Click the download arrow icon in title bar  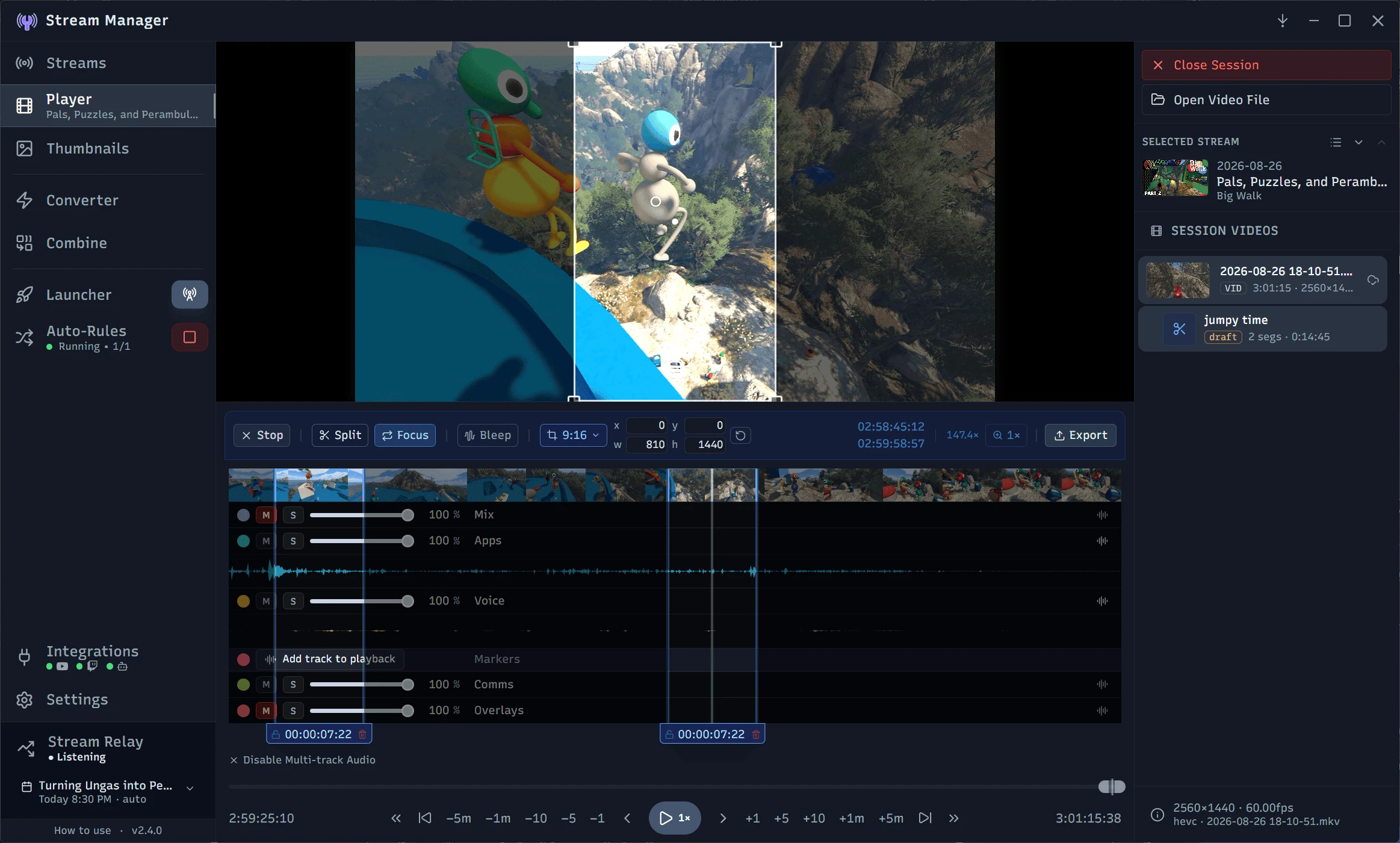(1283, 20)
